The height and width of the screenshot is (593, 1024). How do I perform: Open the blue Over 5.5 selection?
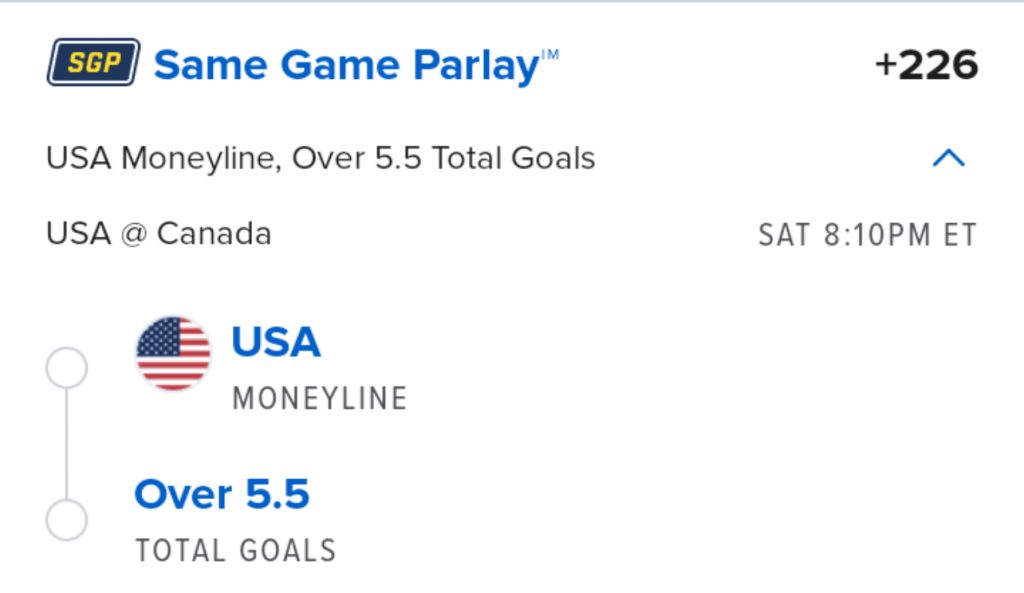click(x=222, y=494)
